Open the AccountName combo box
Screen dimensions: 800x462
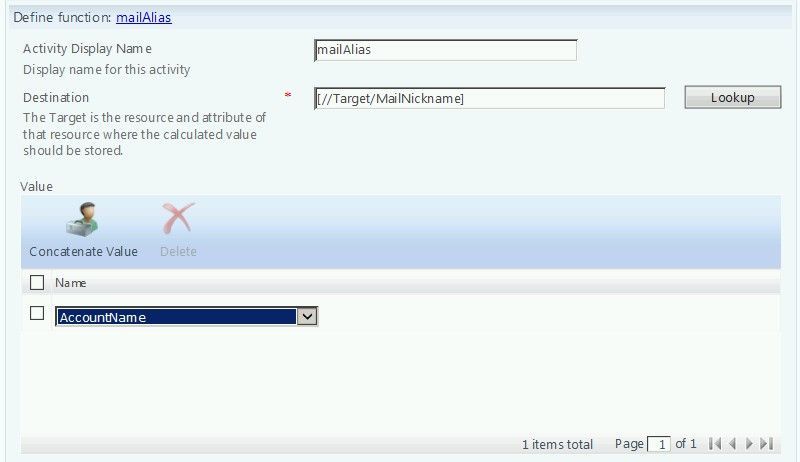click(187, 317)
